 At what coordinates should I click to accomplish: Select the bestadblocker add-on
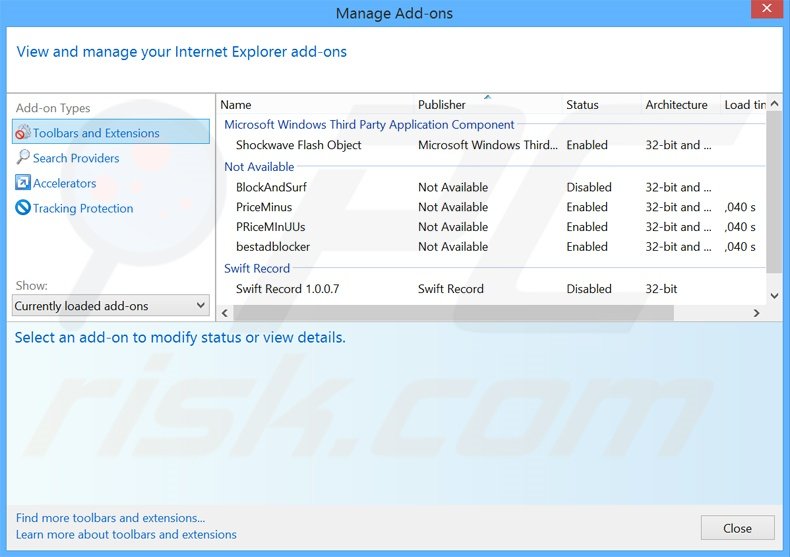[x=273, y=247]
